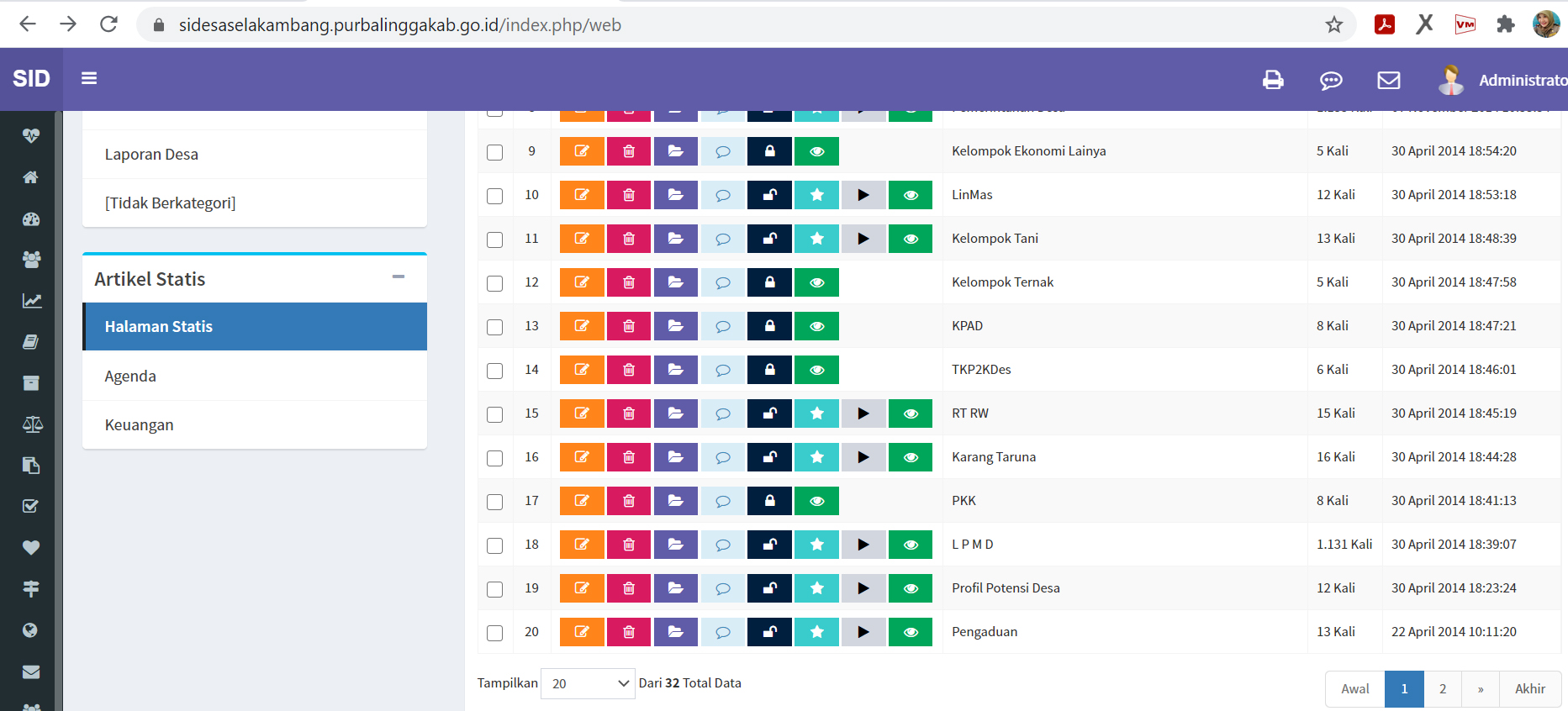Open the comments chat icon in header

pos(1331,81)
